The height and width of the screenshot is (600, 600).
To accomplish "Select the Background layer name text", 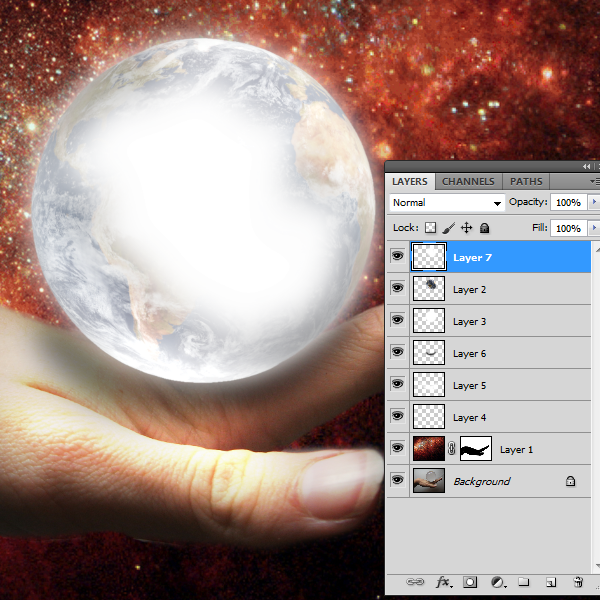I will click(x=482, y=481).
